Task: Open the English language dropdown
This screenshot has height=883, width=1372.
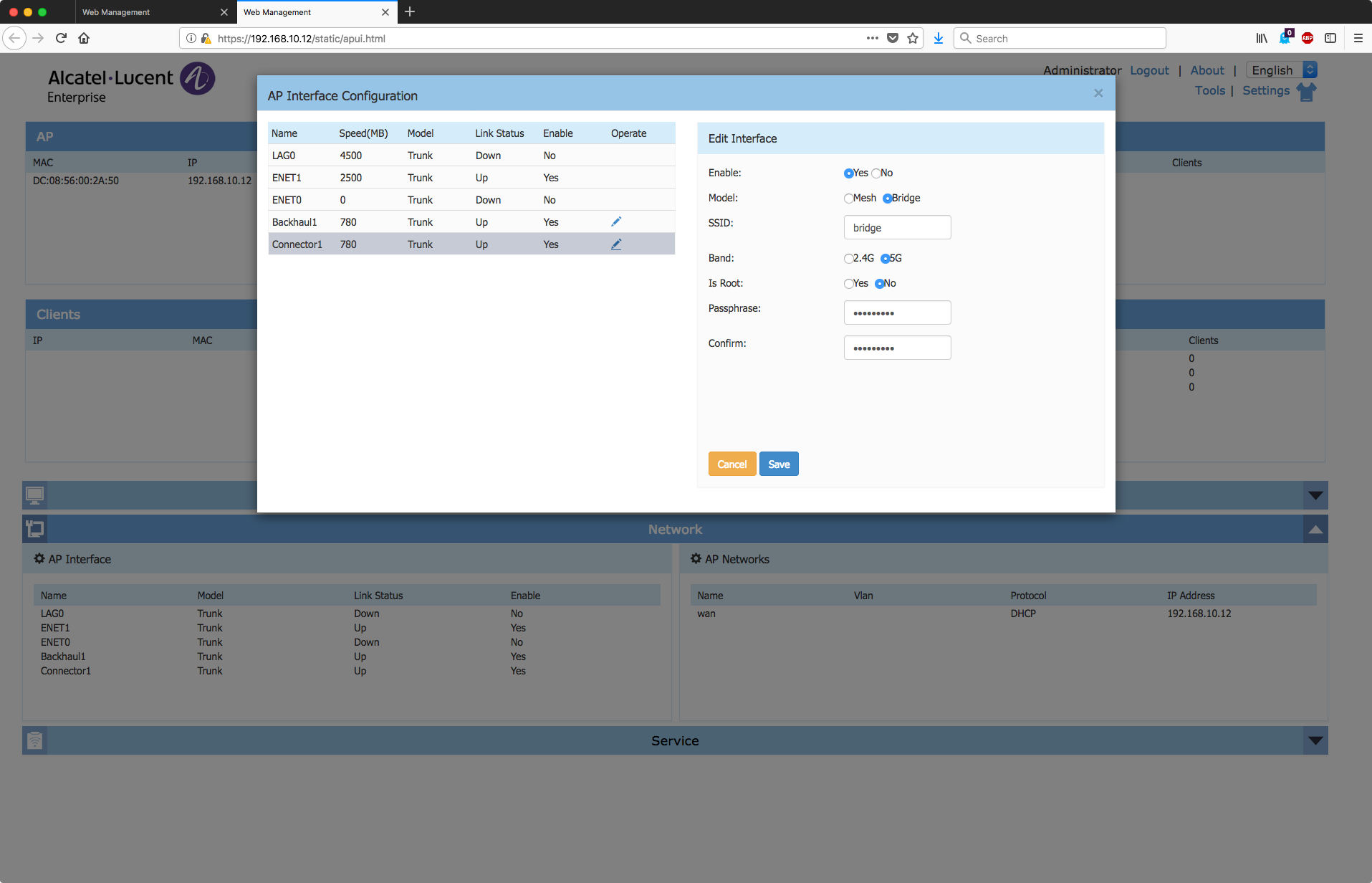Action: click(x=1281, y=70)
